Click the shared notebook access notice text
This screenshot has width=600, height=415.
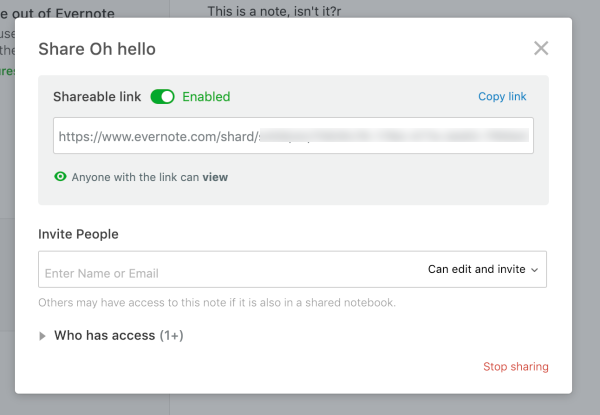pyautogui.click(x=217, y=303)
